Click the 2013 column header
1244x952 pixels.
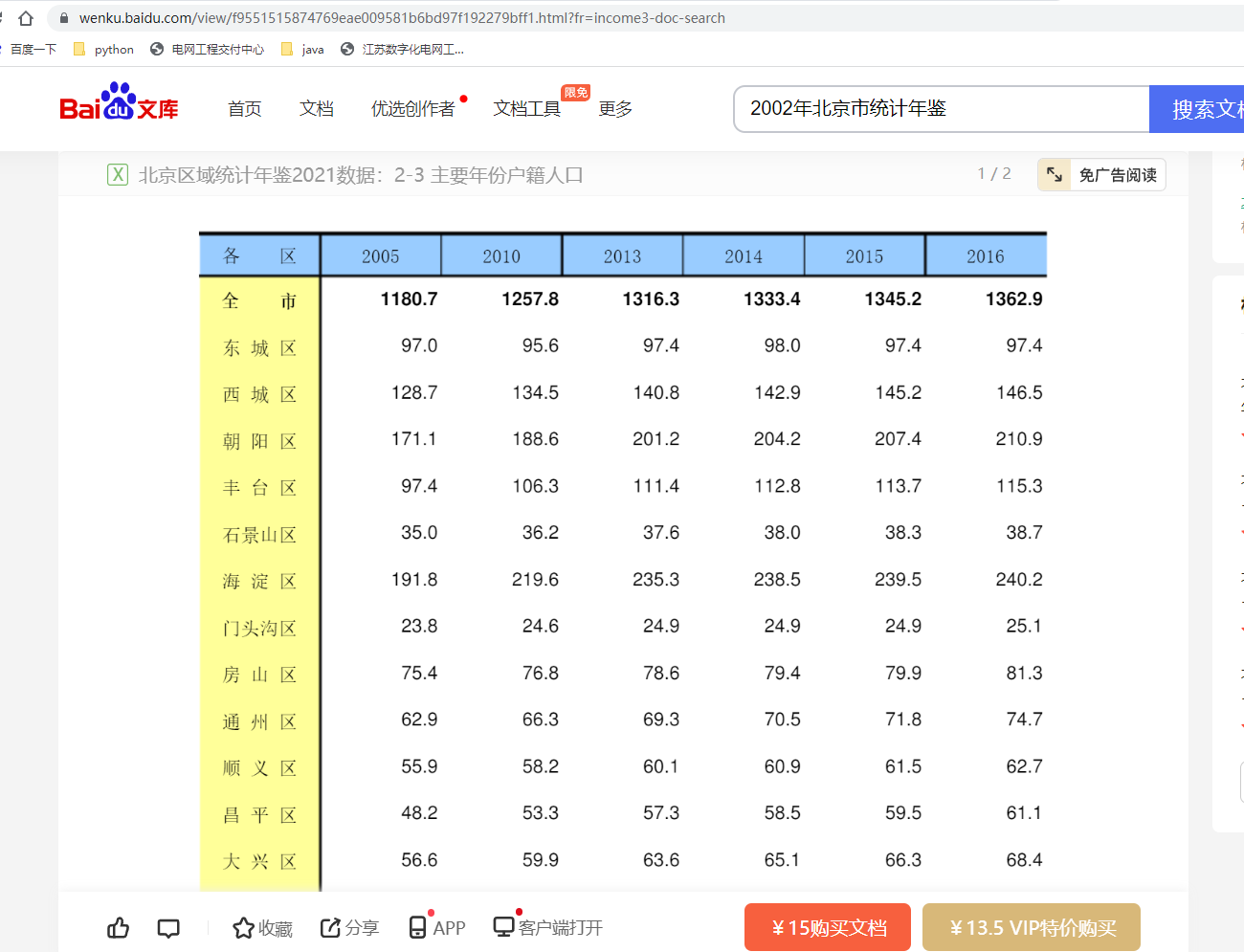coord(623,255)
